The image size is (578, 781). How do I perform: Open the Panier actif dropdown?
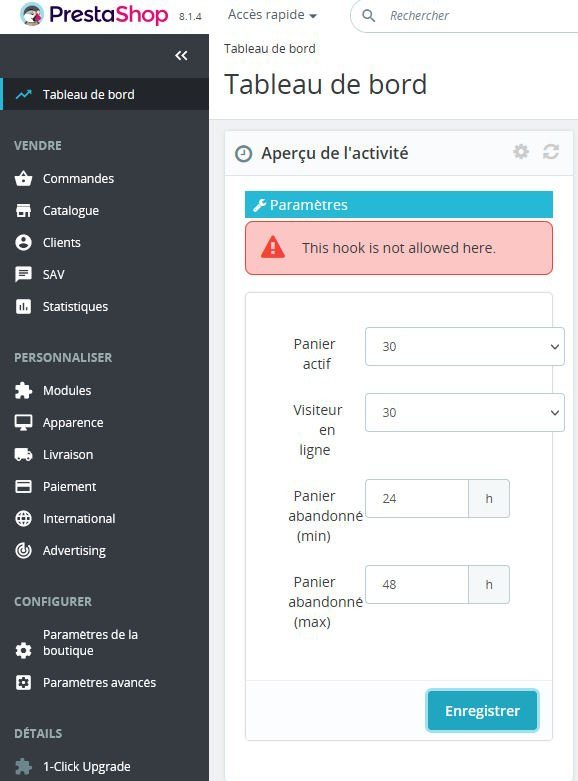click(464, 347)
